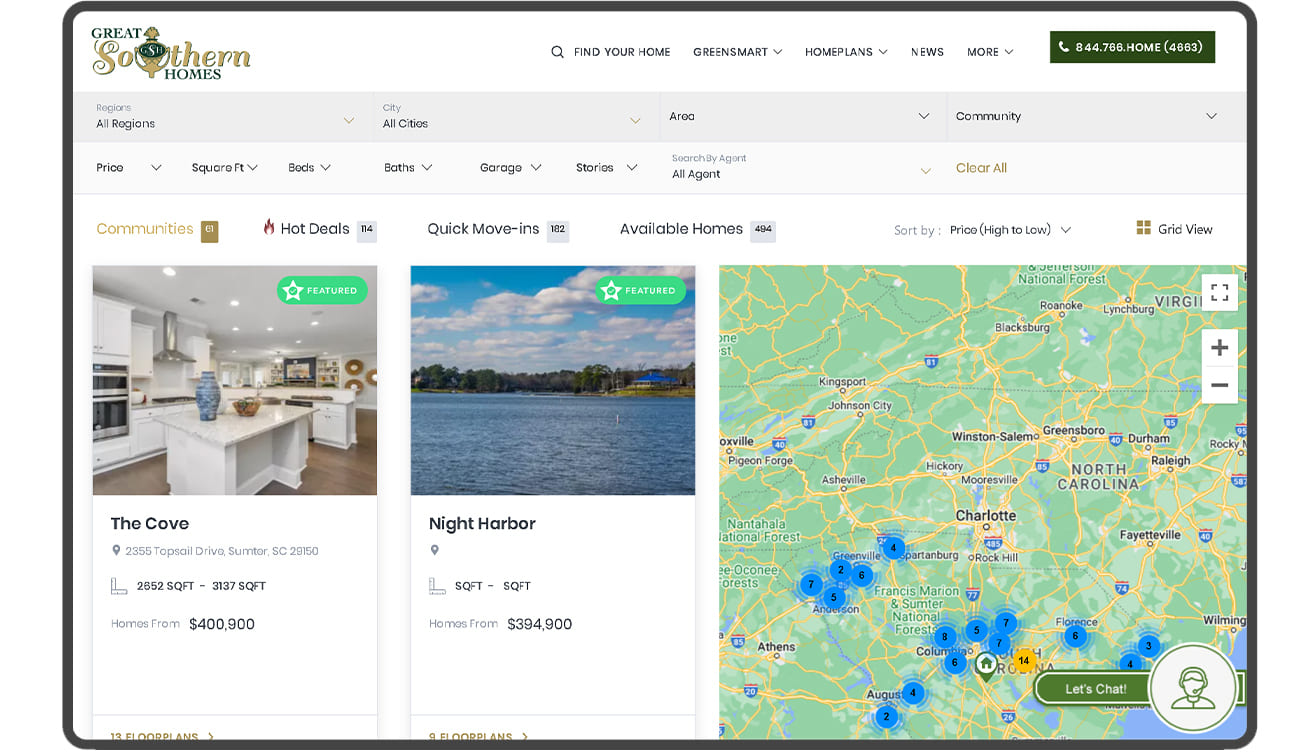1311x752 pixels.
Task: Click the yellow 14 cluster marker on map
Action: [x=1023, y=661]
